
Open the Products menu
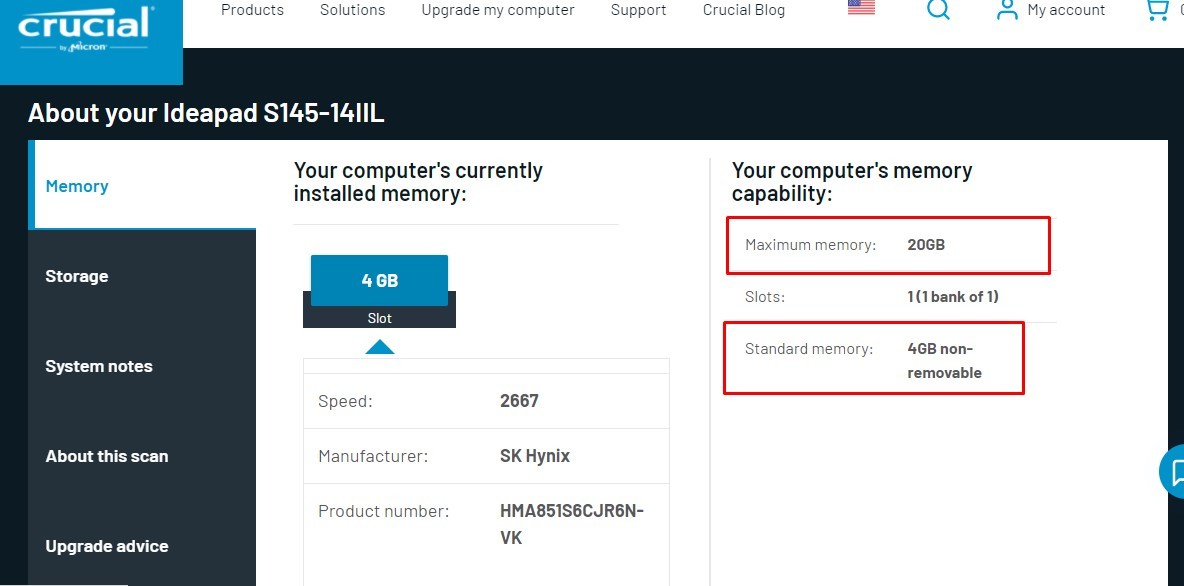[x=252, y=10]
